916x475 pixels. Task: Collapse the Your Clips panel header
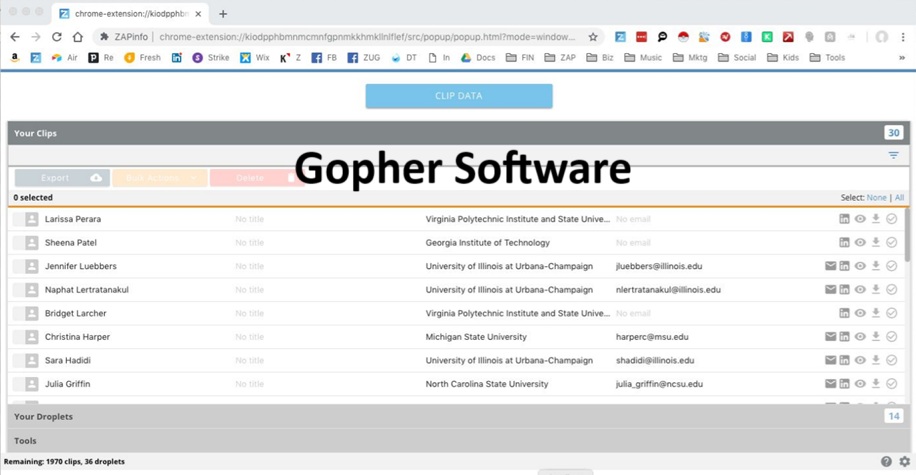[36, 133]
